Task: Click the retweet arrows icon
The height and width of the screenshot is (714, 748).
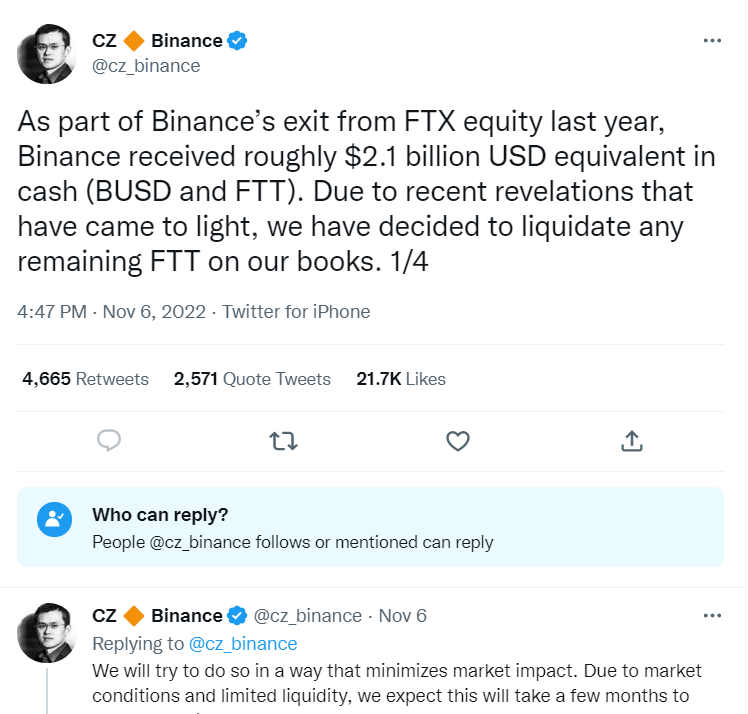Action: 283,441
